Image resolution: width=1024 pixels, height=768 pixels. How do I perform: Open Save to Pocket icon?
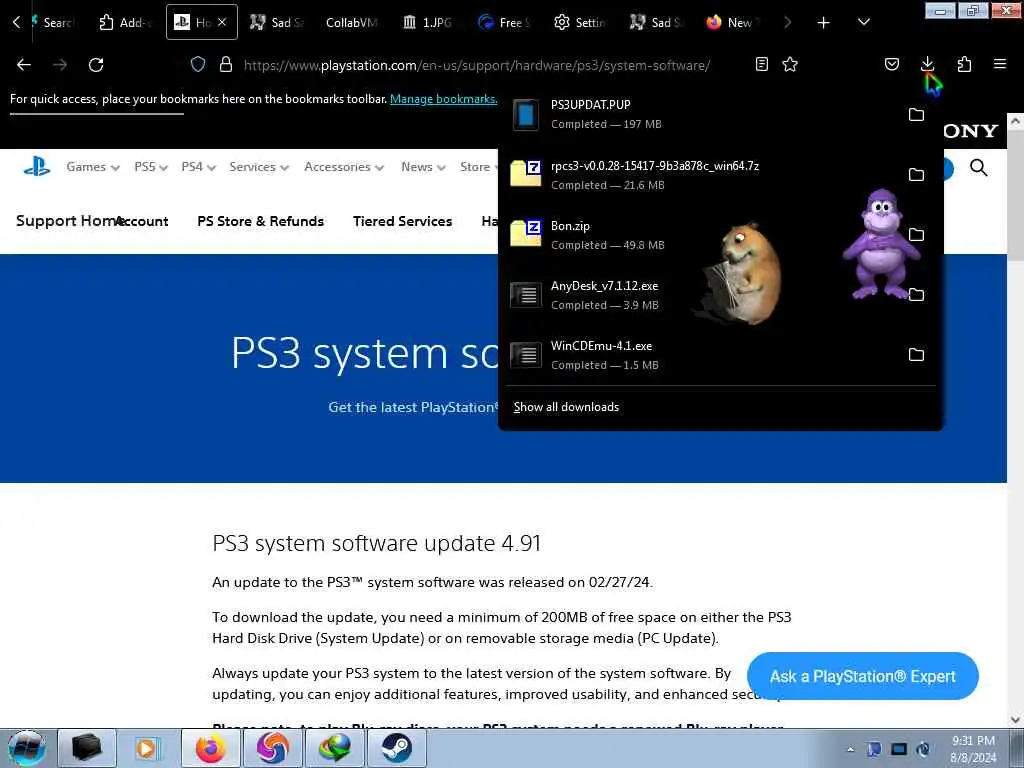tap(892, 64)
